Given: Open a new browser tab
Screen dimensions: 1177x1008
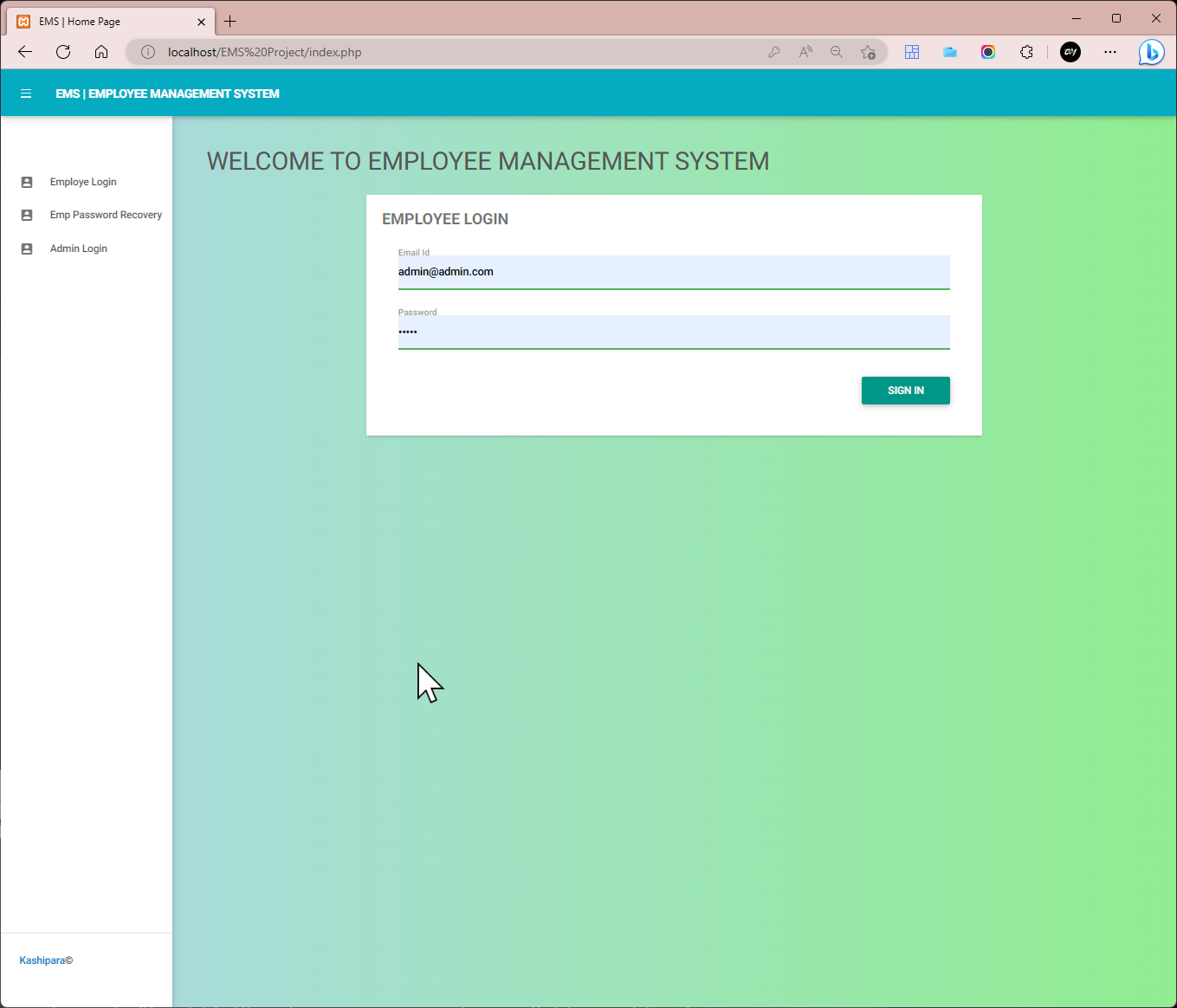Looking at the screenshot, I should pyautogui.click(x=230, y=21).
